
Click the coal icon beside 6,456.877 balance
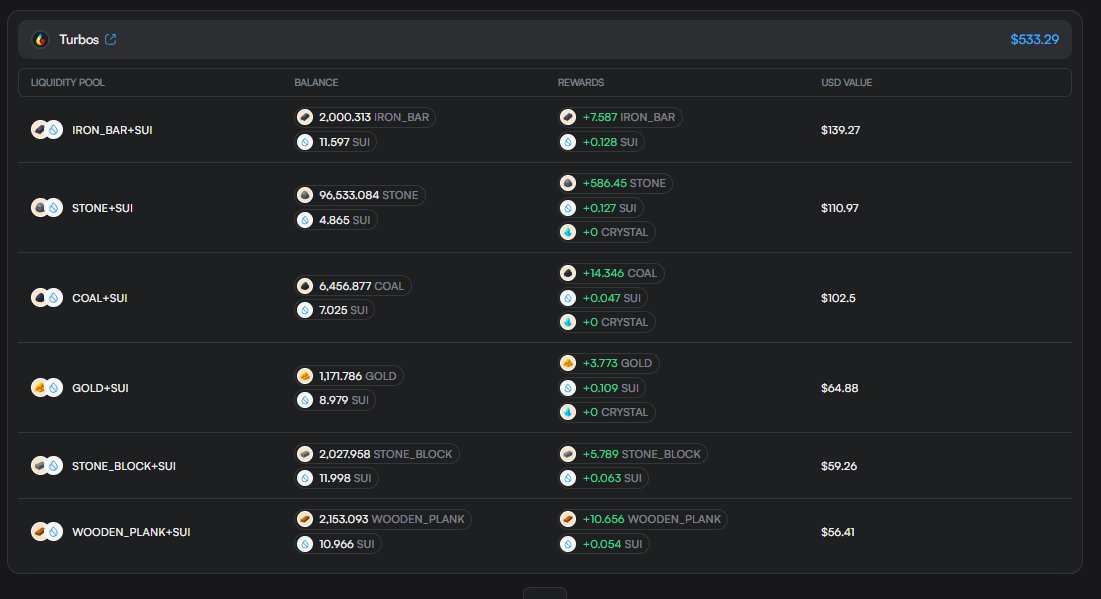[305, 286]
